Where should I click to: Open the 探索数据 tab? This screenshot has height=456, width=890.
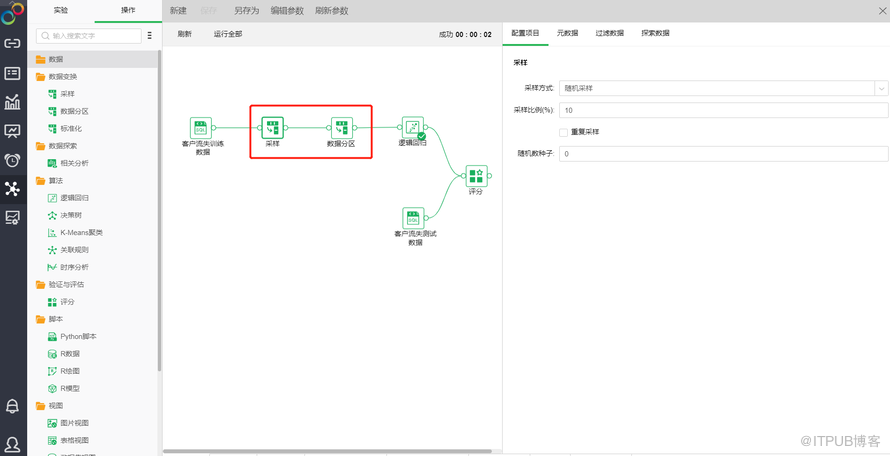(655, 33)
